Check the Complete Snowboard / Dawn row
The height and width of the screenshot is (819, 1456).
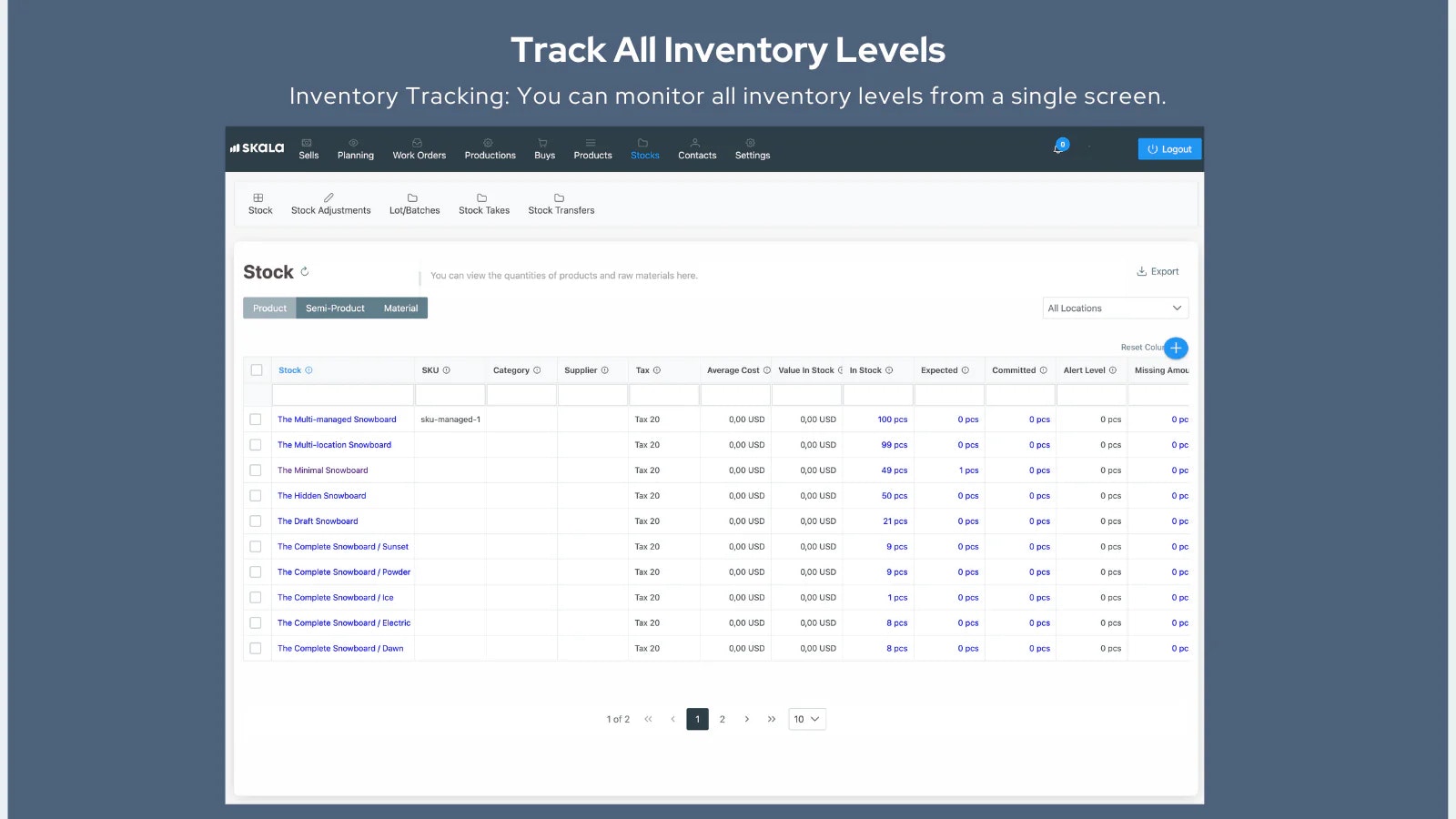click(256, 649)
